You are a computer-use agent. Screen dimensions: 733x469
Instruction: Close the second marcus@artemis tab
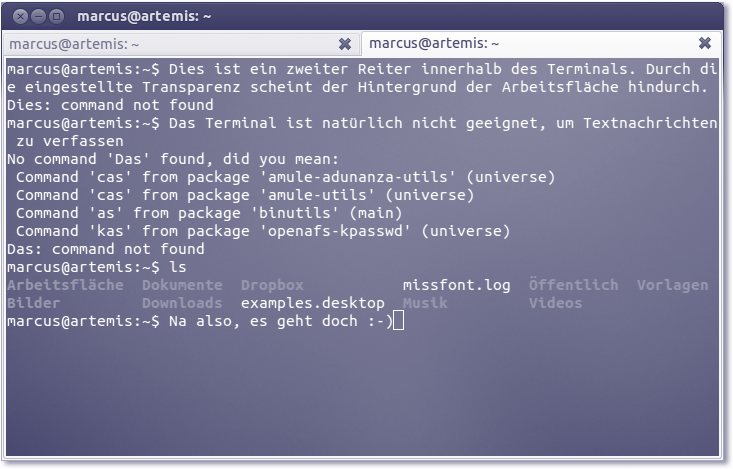(705, 44)
